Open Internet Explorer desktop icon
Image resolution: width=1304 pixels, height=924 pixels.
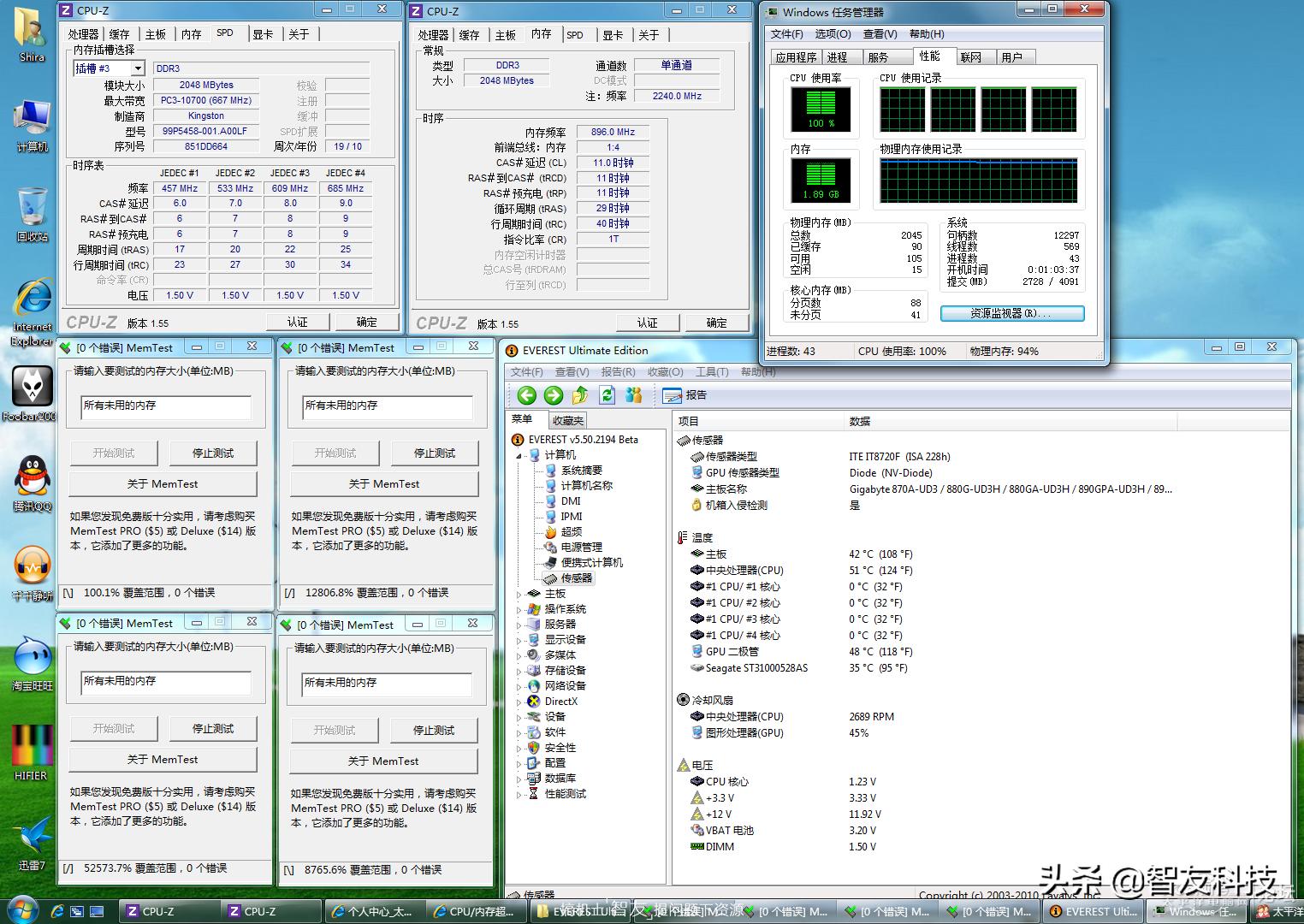point(33,312)
